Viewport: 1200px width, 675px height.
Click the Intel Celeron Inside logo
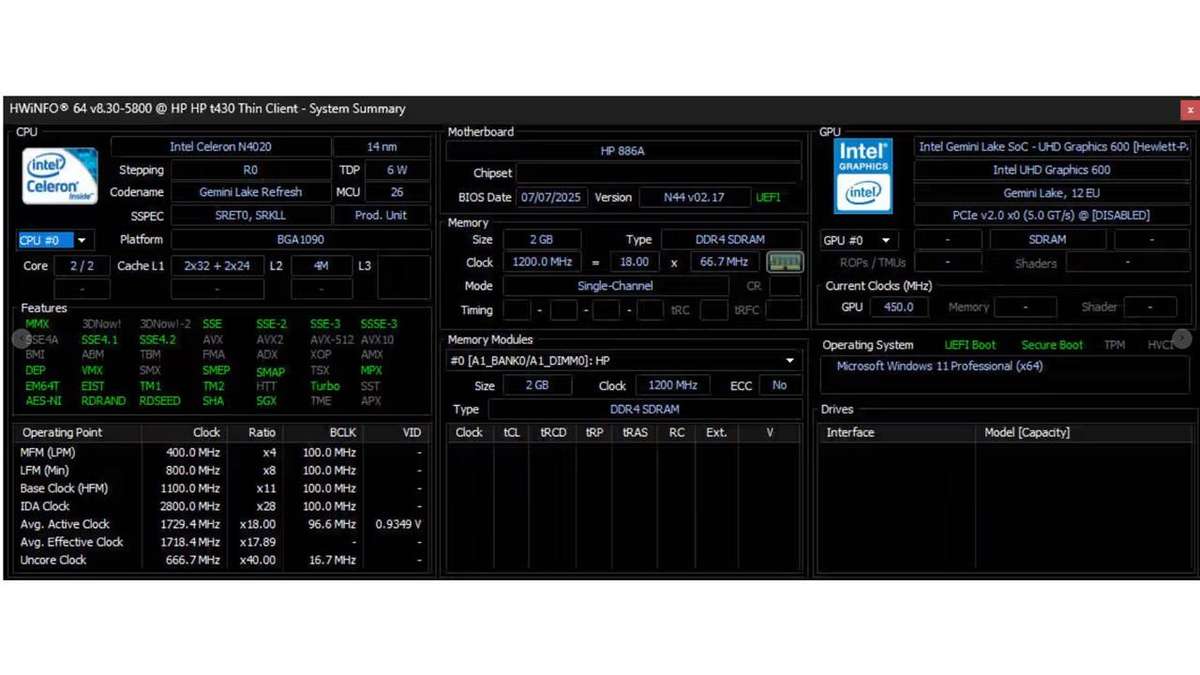pos(60,176)
